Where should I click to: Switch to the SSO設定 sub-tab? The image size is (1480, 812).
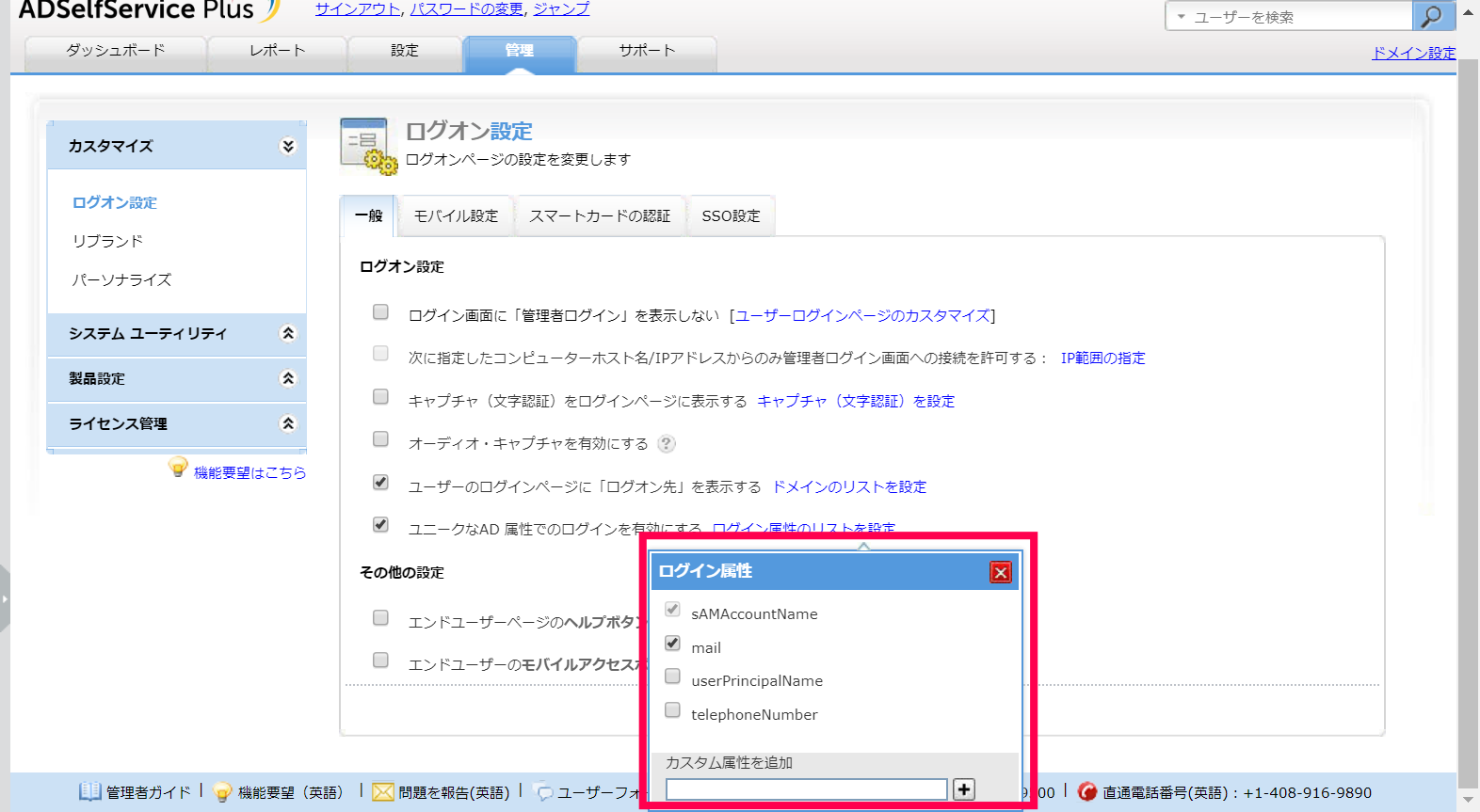(731, 216)
